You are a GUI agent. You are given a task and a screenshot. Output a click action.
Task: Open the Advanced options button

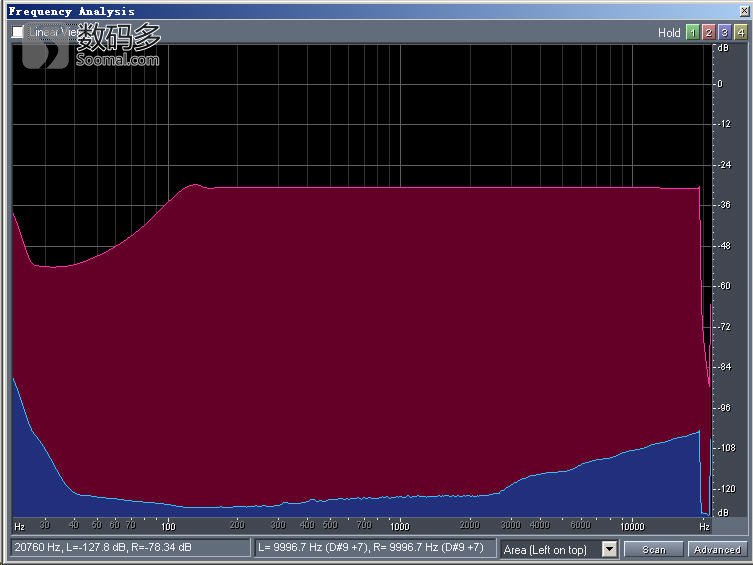point(717,549)
